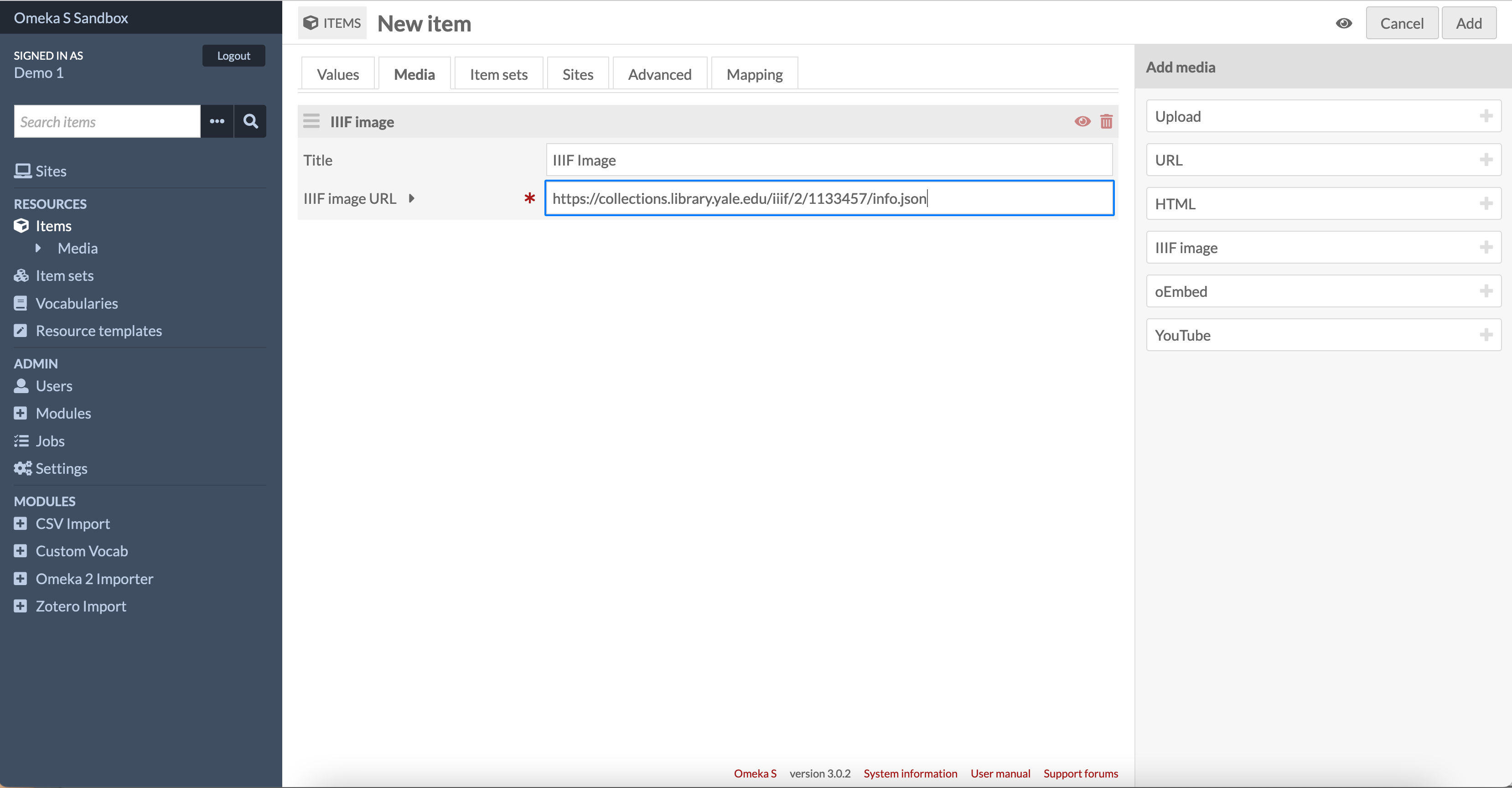Viewport: 1512px width, 788px height.
Task: Add oEmbed media type
Action: coord(1324,291)
